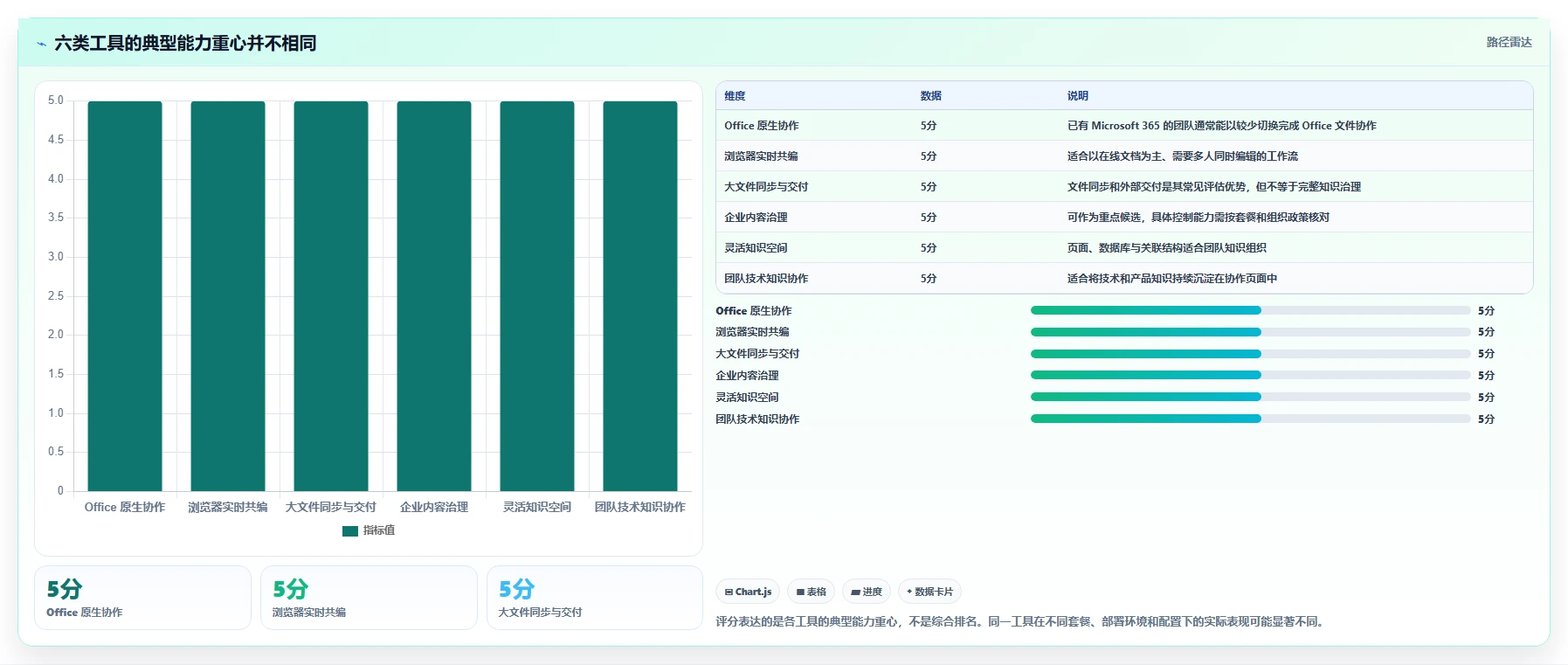The height and width of the screenshot is (665, 1568).
Task: Click the 灵活知识空间 label in progress list
Action: pos(747,398)
